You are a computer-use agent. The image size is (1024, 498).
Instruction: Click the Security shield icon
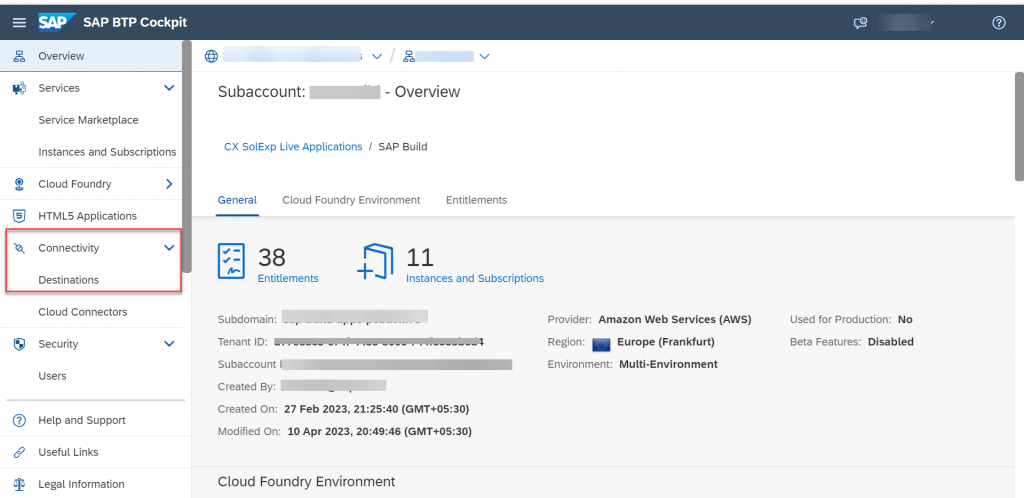pyautogui.click(x=19, y=344)
